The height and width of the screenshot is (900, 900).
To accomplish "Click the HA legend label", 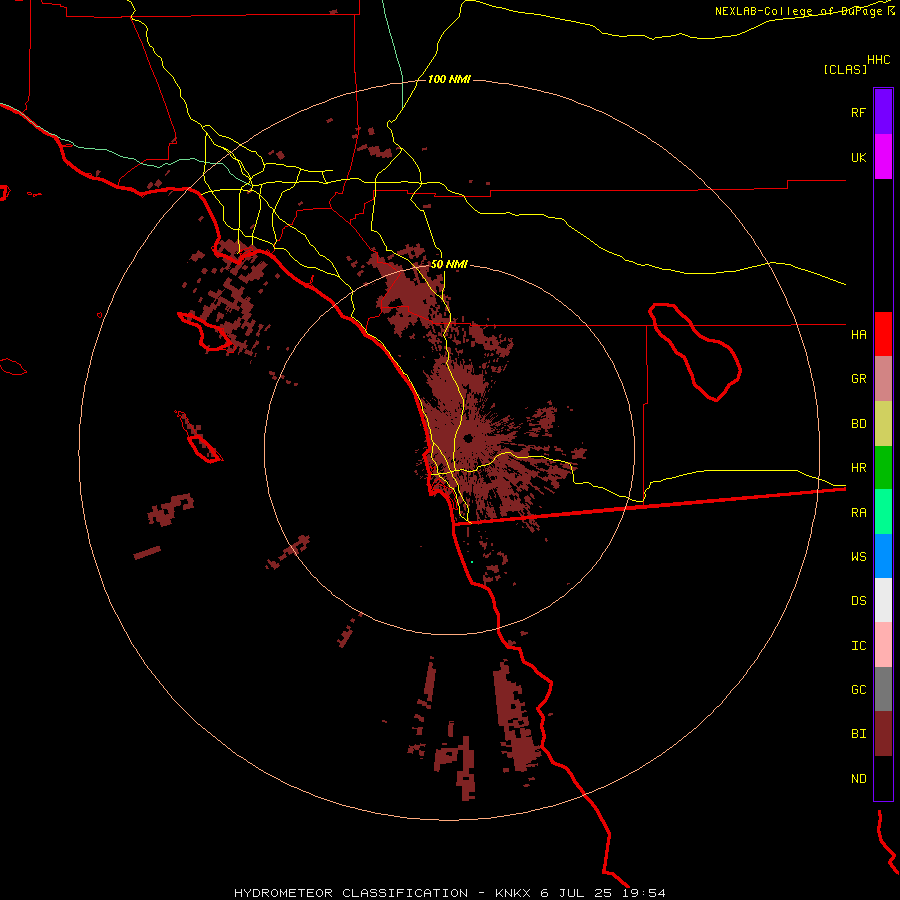I will click(x=858, y=334).
